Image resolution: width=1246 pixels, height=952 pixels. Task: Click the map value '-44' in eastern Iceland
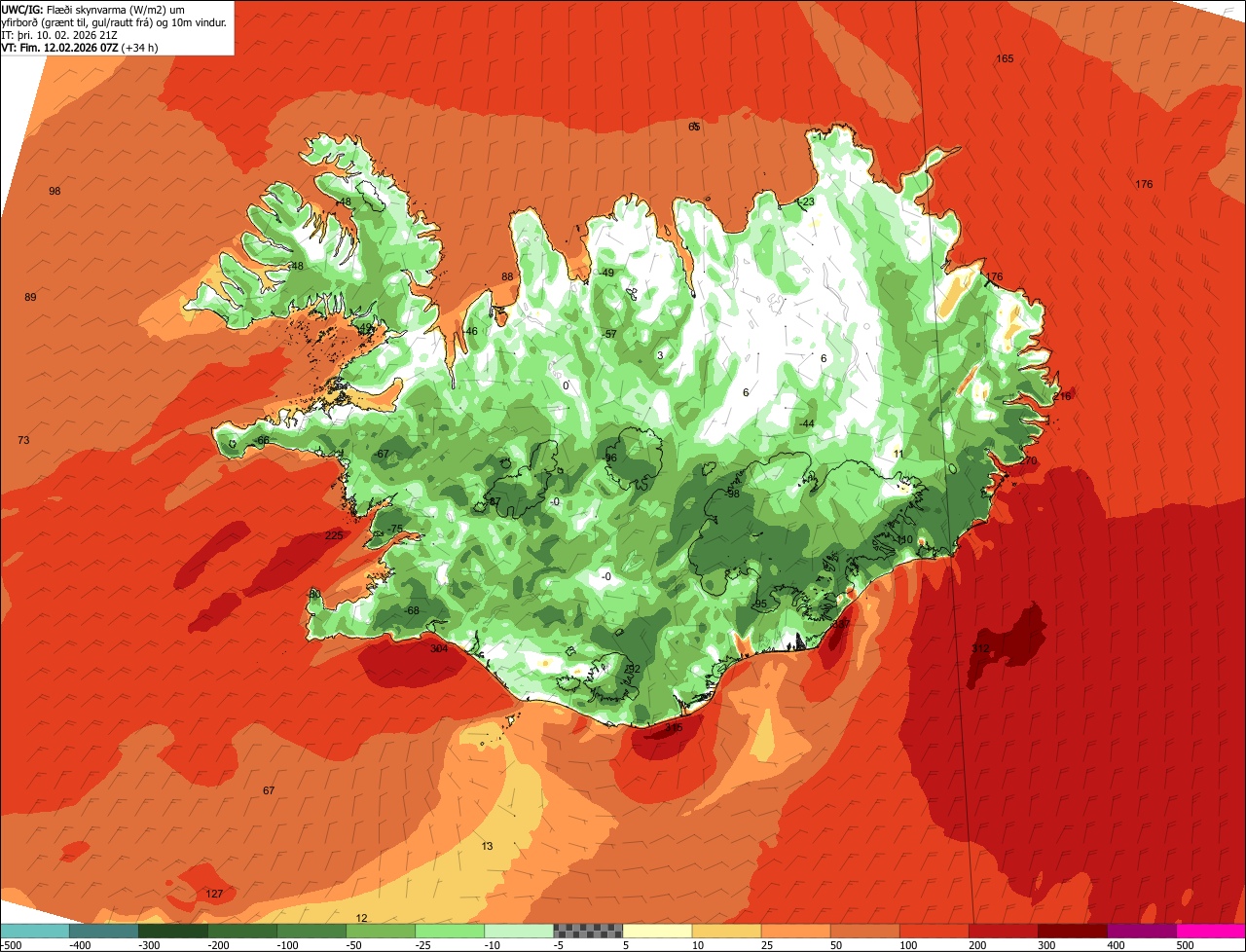click(806, 423)
